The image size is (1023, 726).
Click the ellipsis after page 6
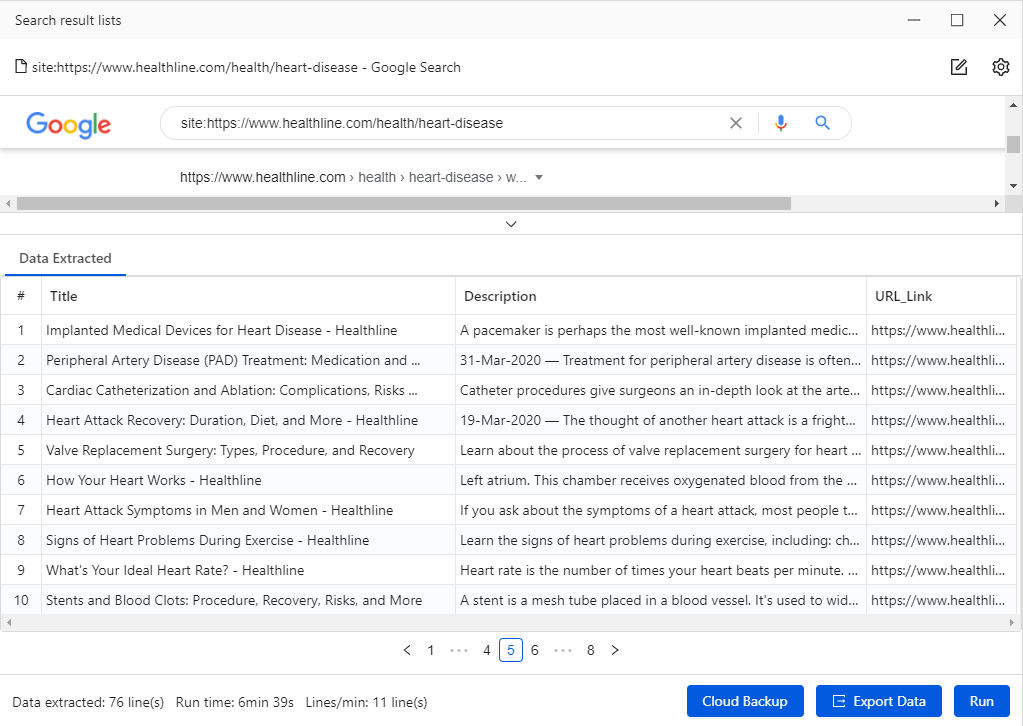pos(562,650)
